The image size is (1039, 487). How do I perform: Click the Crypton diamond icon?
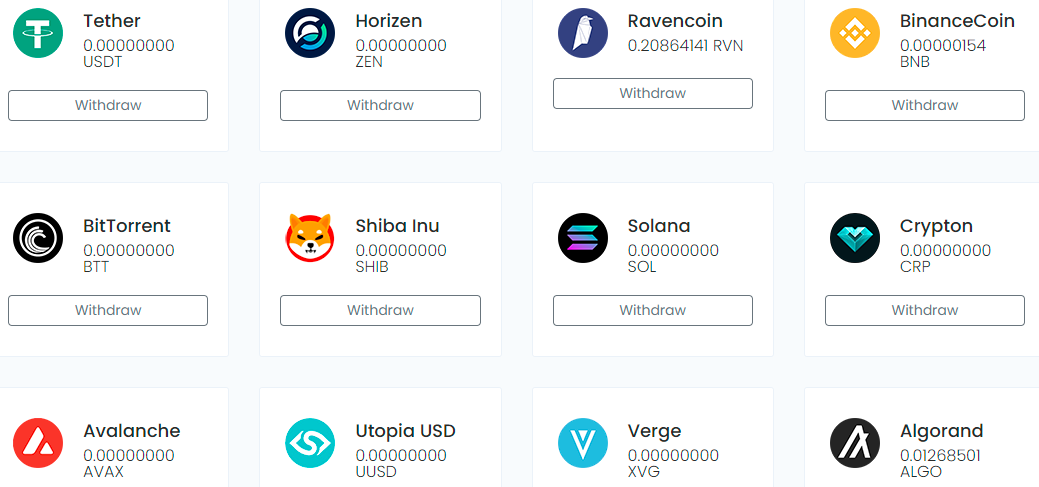855,238
